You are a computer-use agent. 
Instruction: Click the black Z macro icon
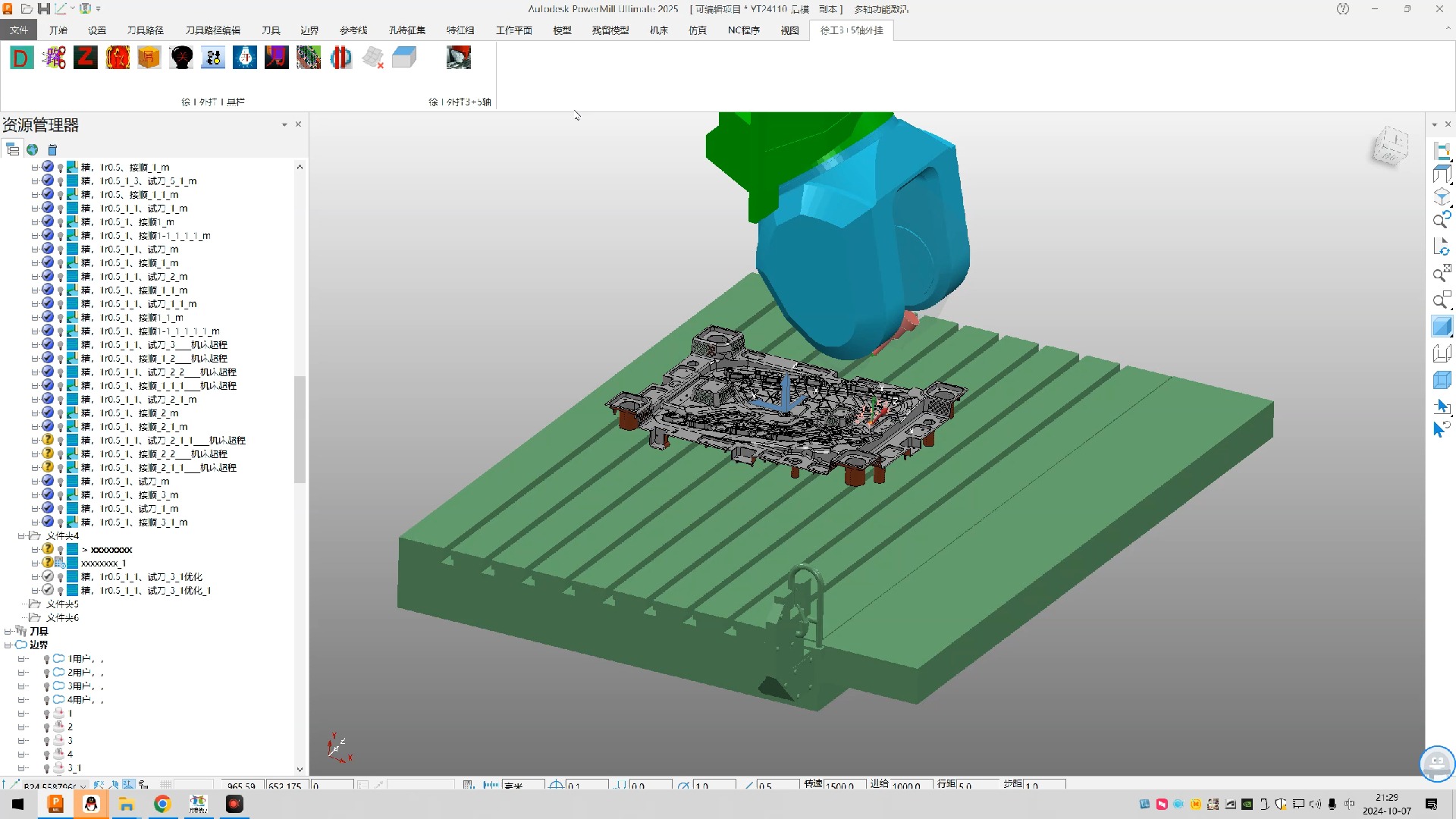(86, 58)
